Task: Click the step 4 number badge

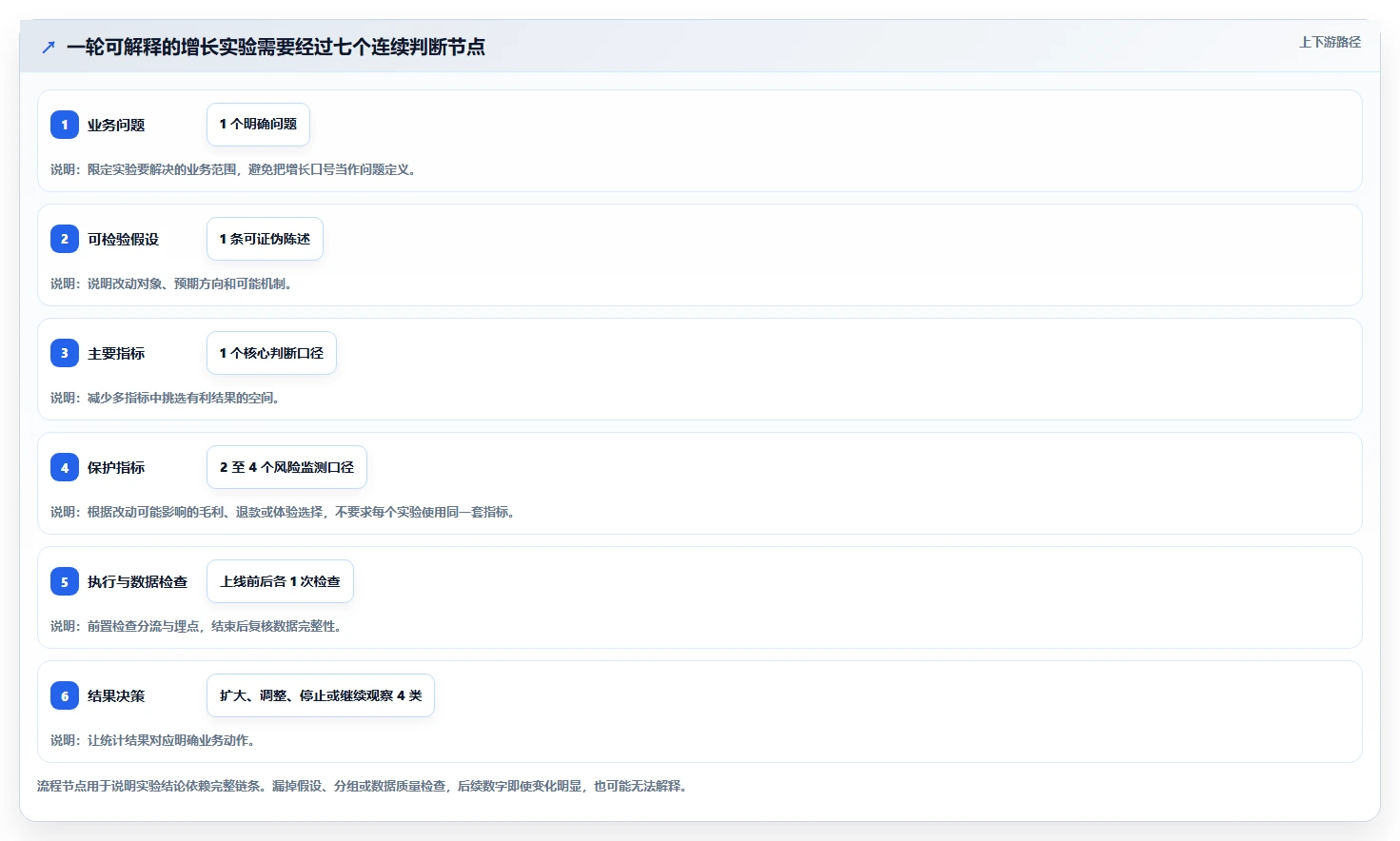Action: tap(65, 467)
